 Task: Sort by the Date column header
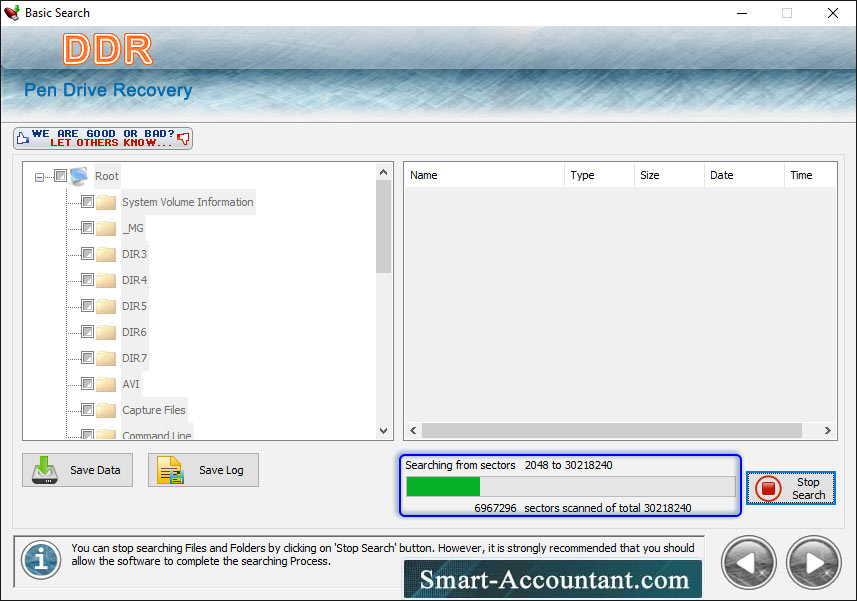(744, 175)
